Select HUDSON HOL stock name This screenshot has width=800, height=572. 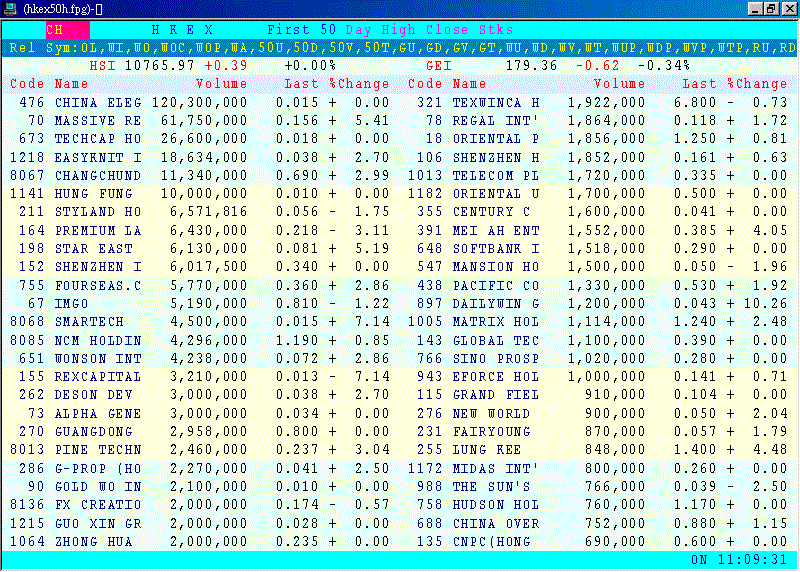click(x=496, y=505)
